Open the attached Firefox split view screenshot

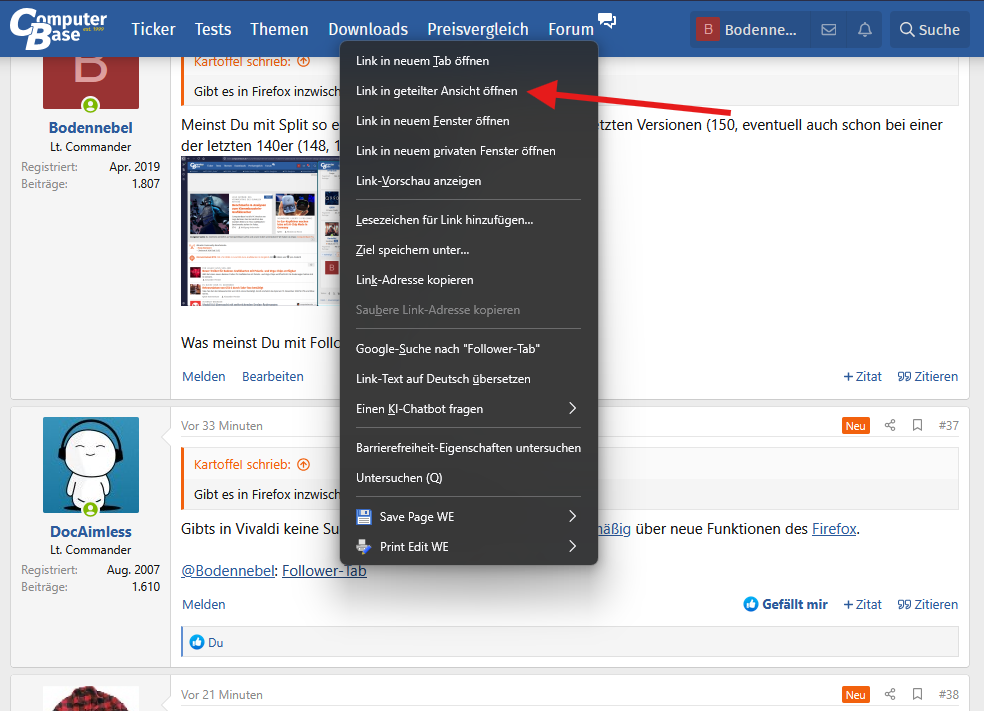click(260, 231)
